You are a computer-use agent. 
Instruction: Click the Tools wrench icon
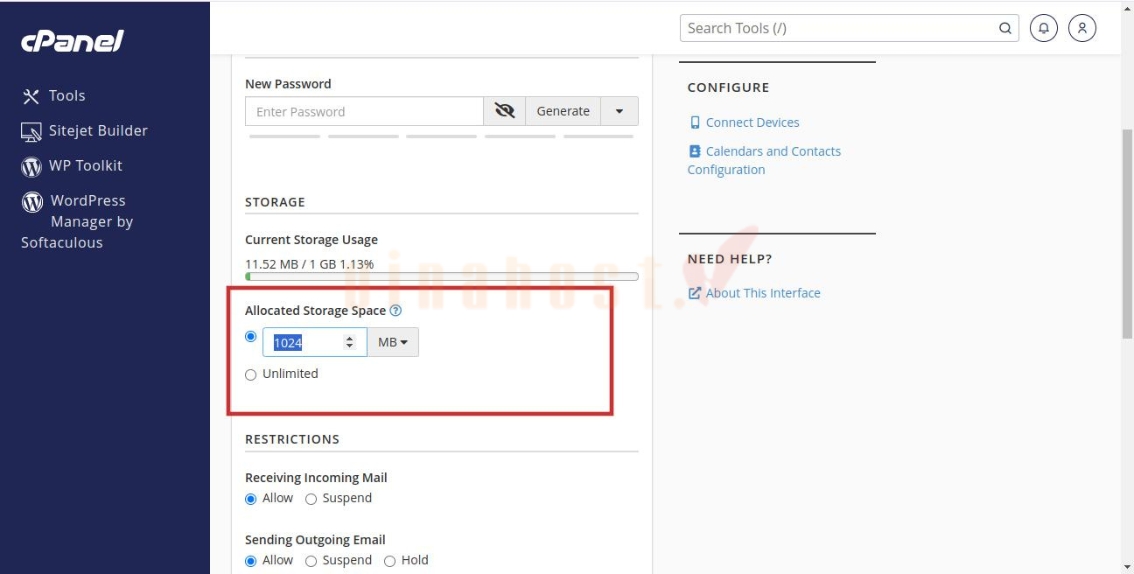click(x=30, y=96)
